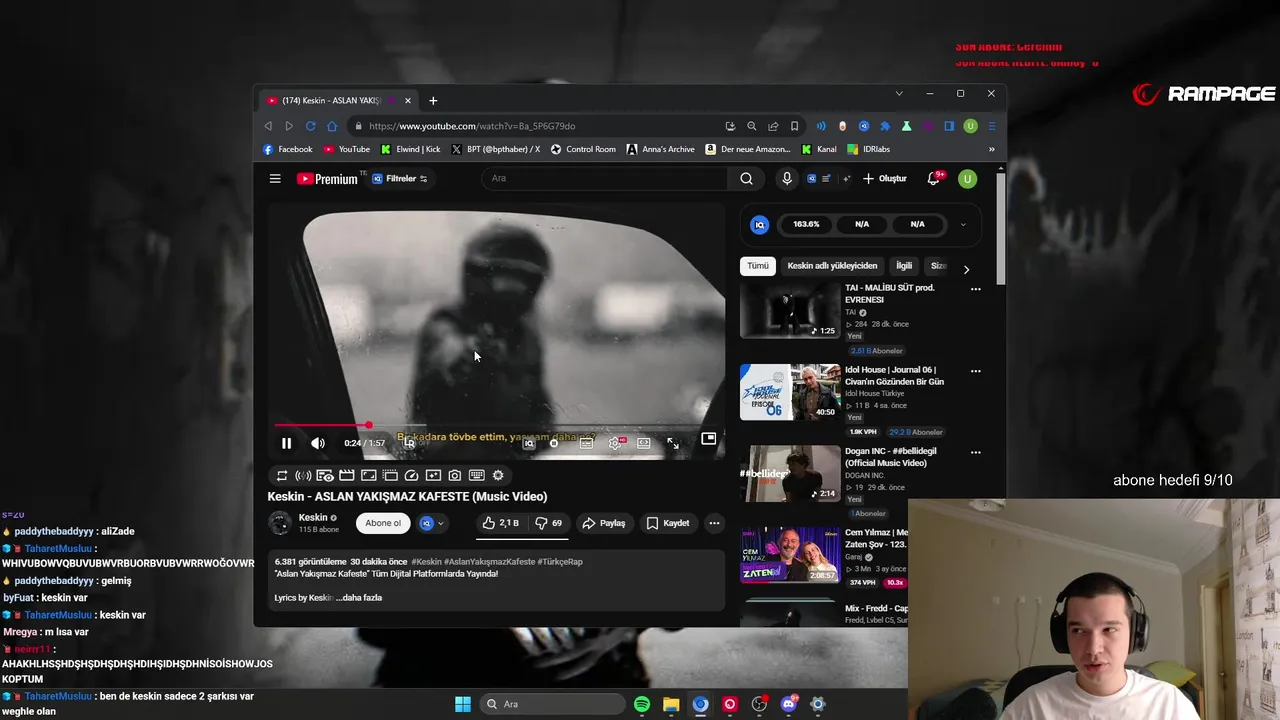The image size is (1280, 720).
Task: Open the Control Room bookmark
Action: pyautogui.click(x=583, y=149)
